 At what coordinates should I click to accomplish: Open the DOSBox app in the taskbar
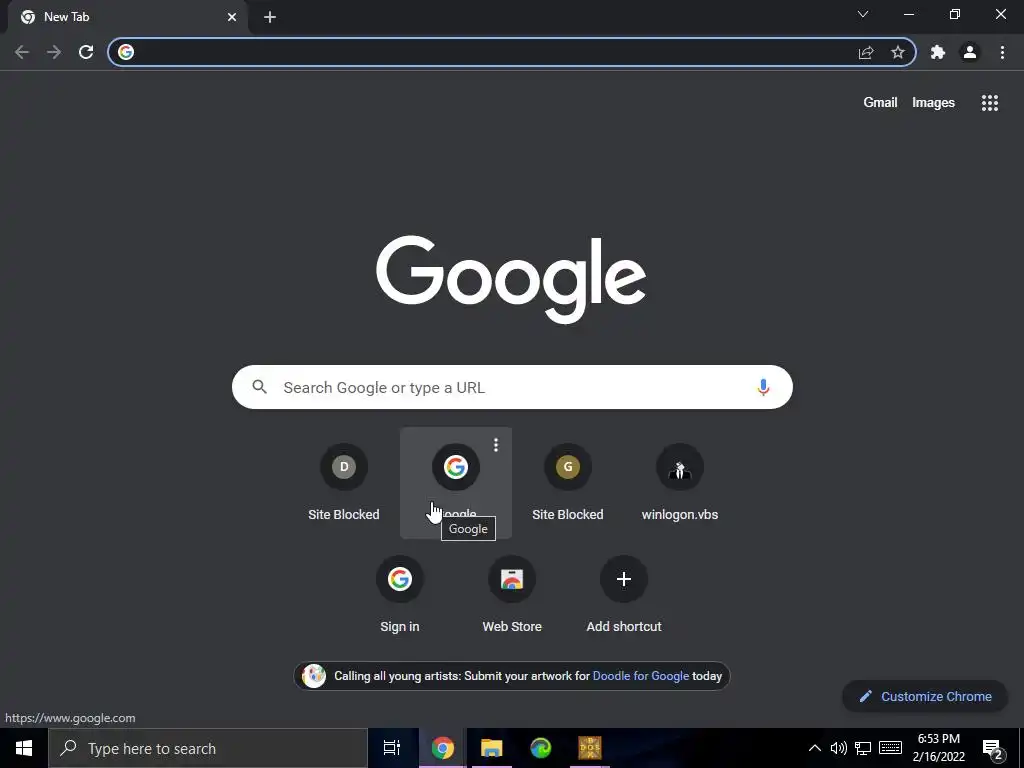(590, 748)
